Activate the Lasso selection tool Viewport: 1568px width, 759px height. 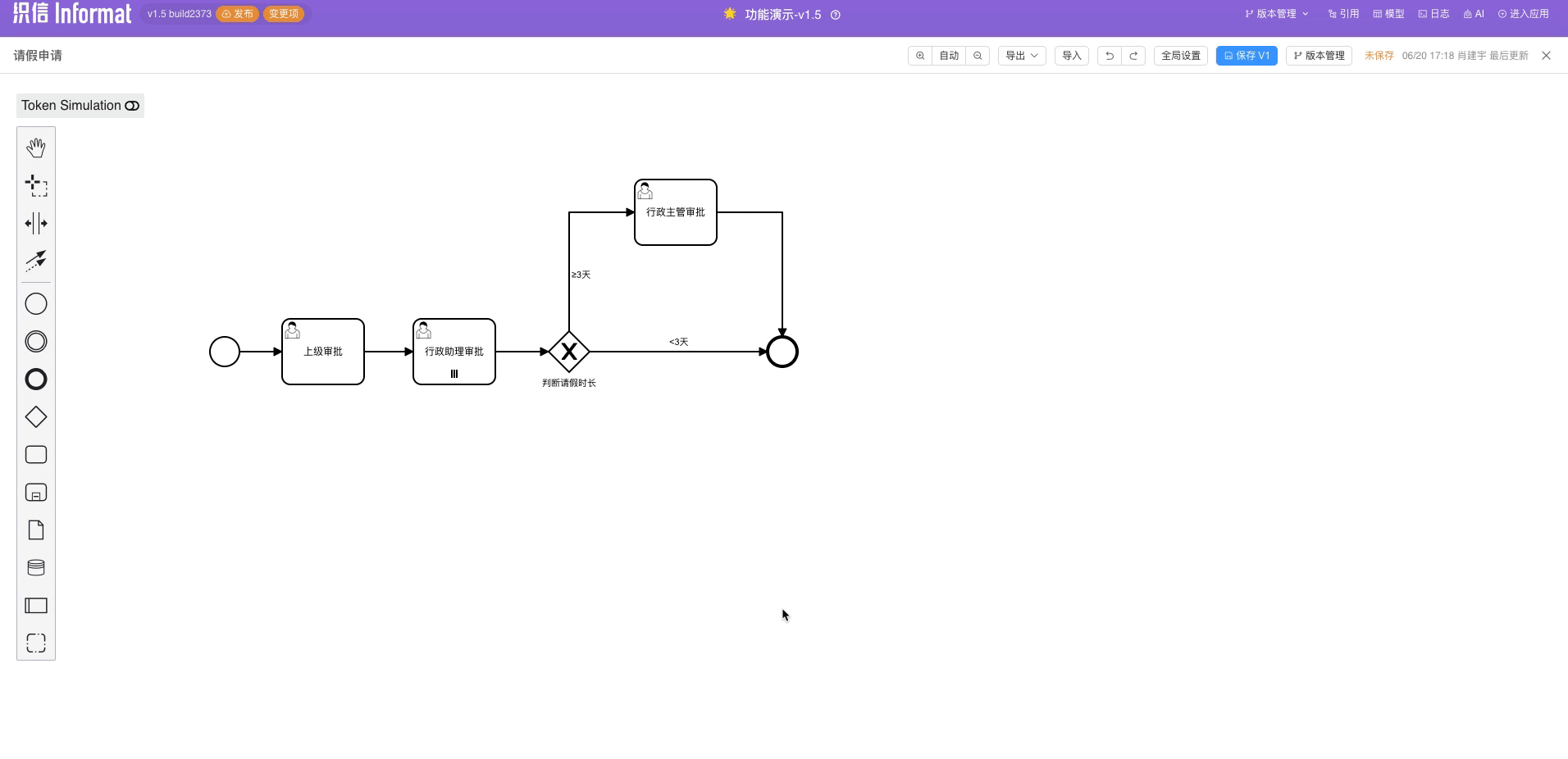35,185
